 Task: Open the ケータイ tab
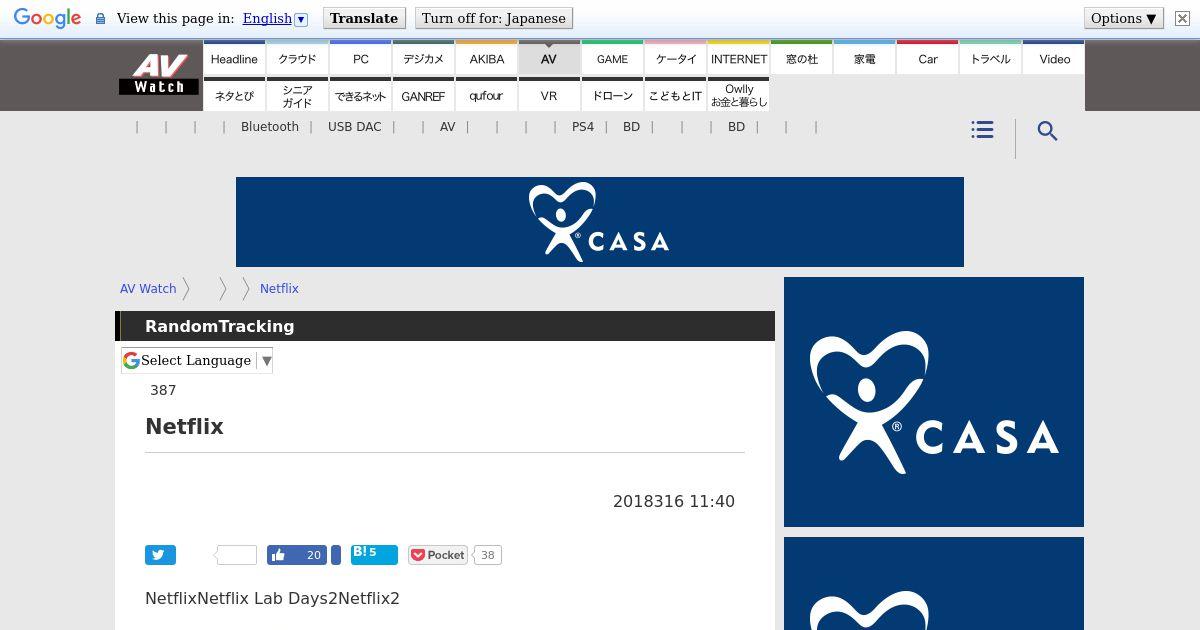pos(675,58)
